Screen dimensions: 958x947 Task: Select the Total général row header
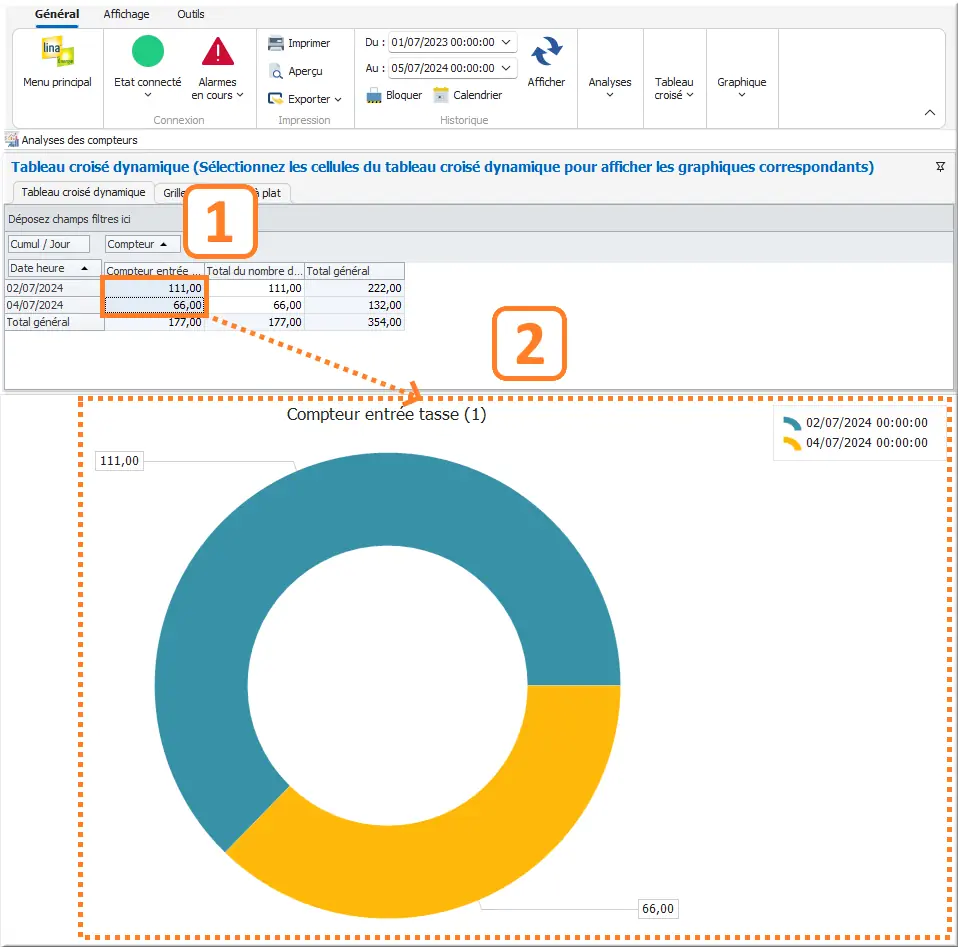click(x=54, y=322)
